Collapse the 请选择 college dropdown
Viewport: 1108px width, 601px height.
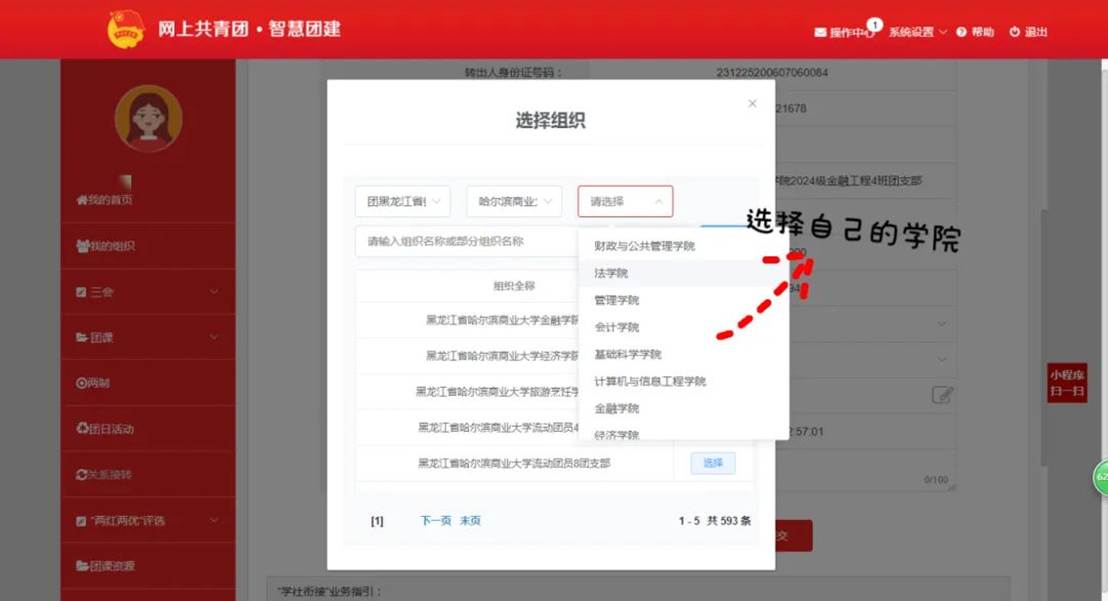(x=625, y=201)
